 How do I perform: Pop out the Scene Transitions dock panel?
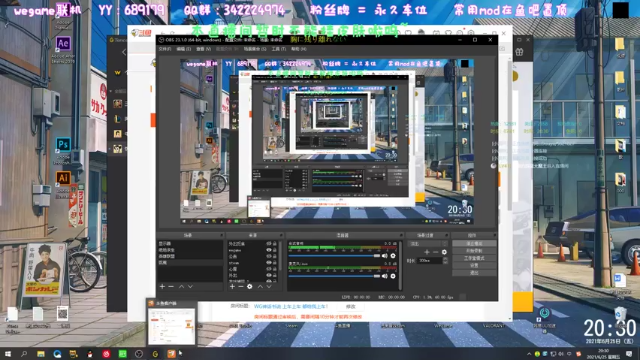point(446,236)
